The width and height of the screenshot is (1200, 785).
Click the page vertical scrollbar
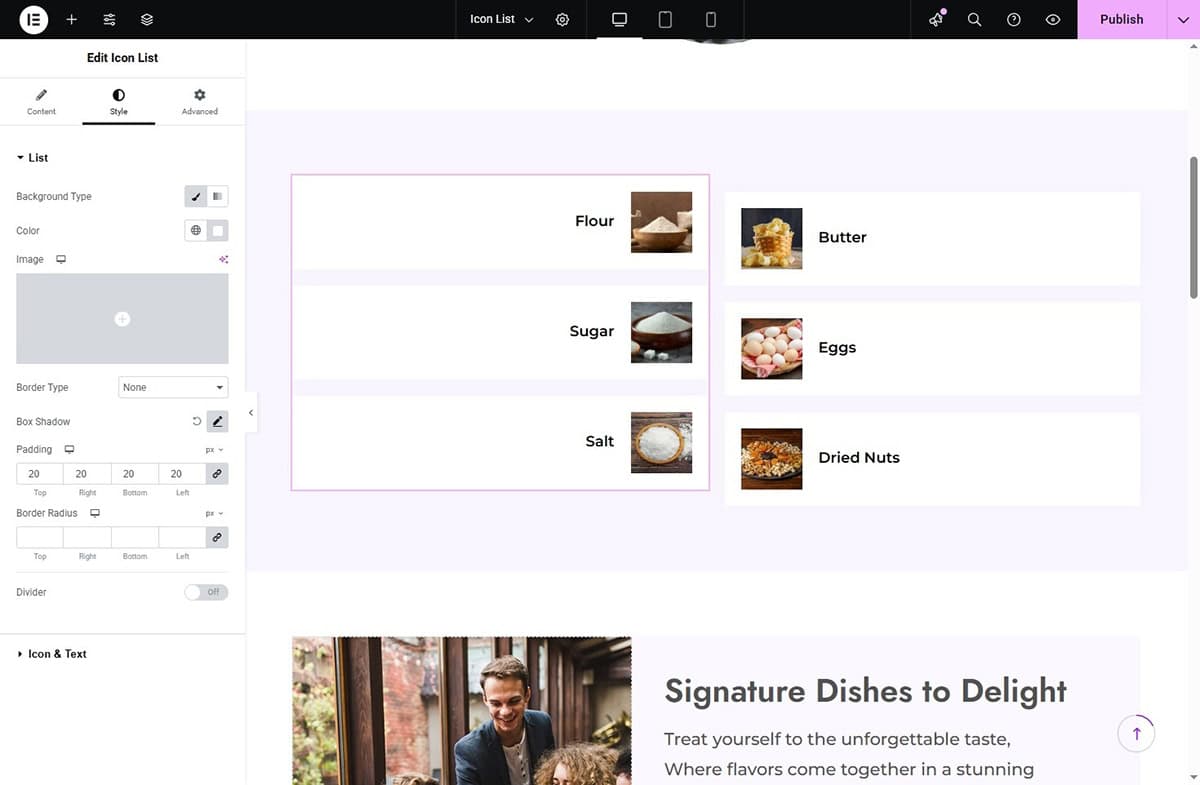click(1193, 226)
